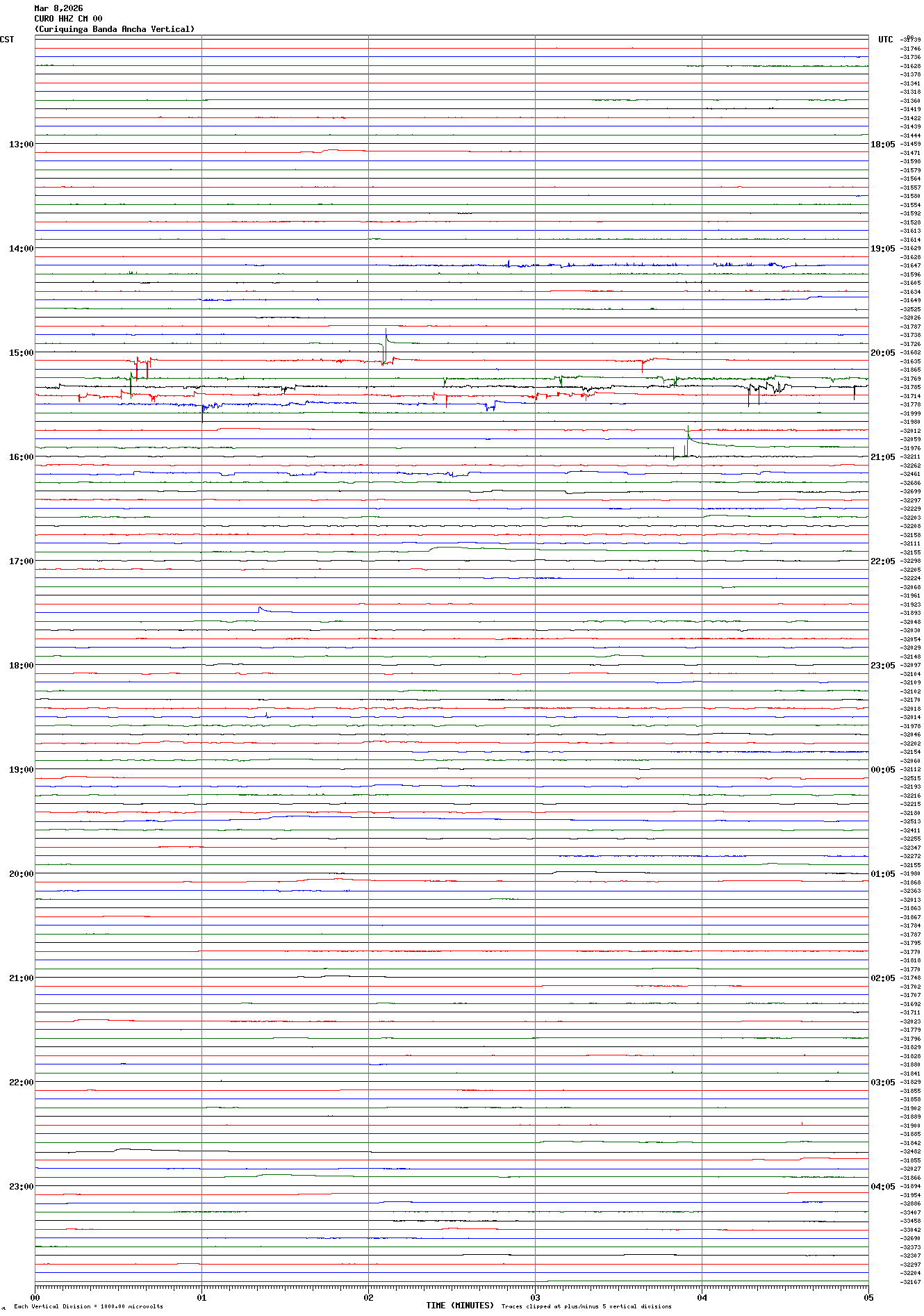Screen dimensions: 924x1316
Task: Click the 05 minute tick label
Action: point(868,1297)
